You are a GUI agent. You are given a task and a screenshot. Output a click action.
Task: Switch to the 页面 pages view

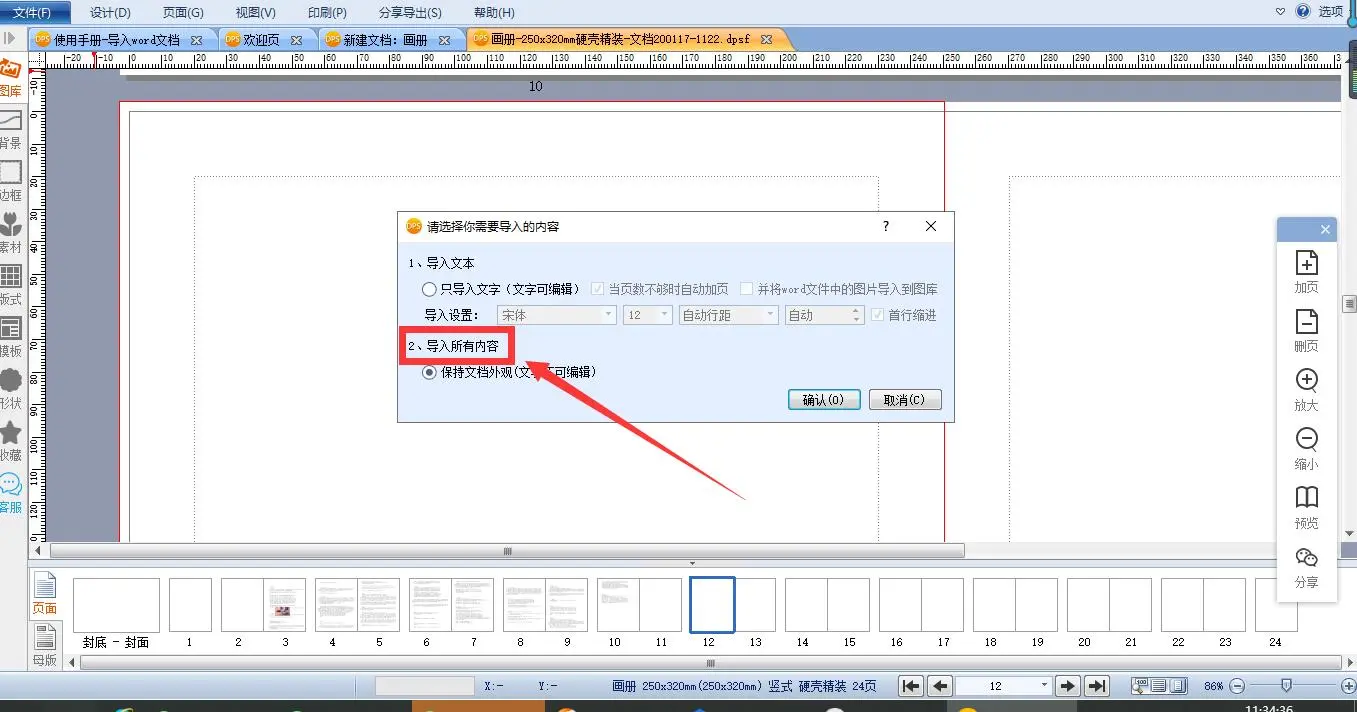click(x=45, y=593)
